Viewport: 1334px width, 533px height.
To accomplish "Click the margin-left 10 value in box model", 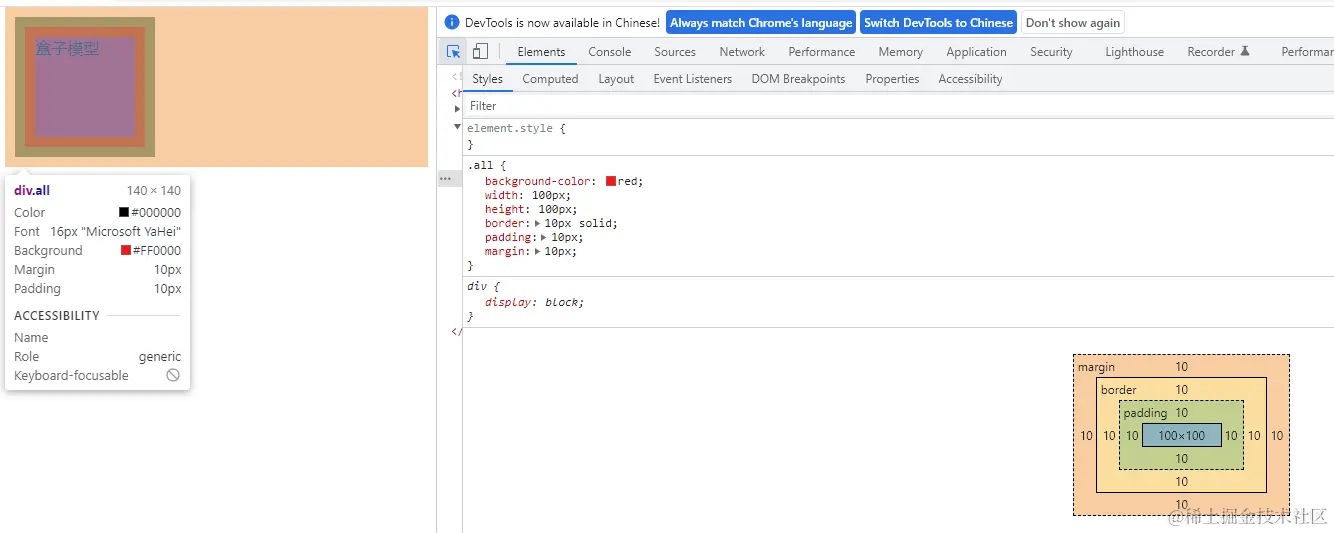I will tap(1087, 436).
